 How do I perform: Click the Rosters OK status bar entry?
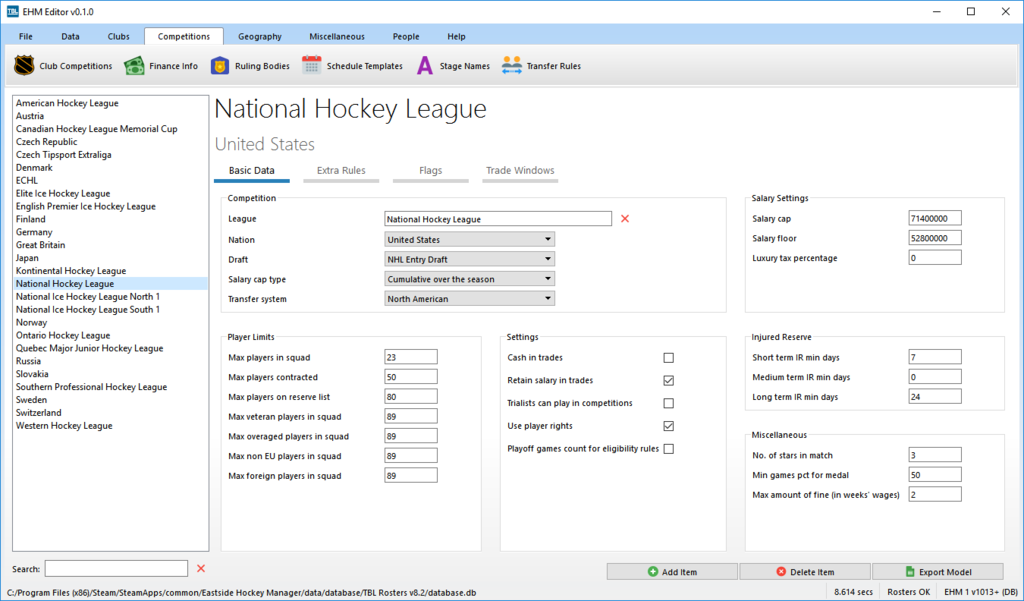click(x=908, y=592)
